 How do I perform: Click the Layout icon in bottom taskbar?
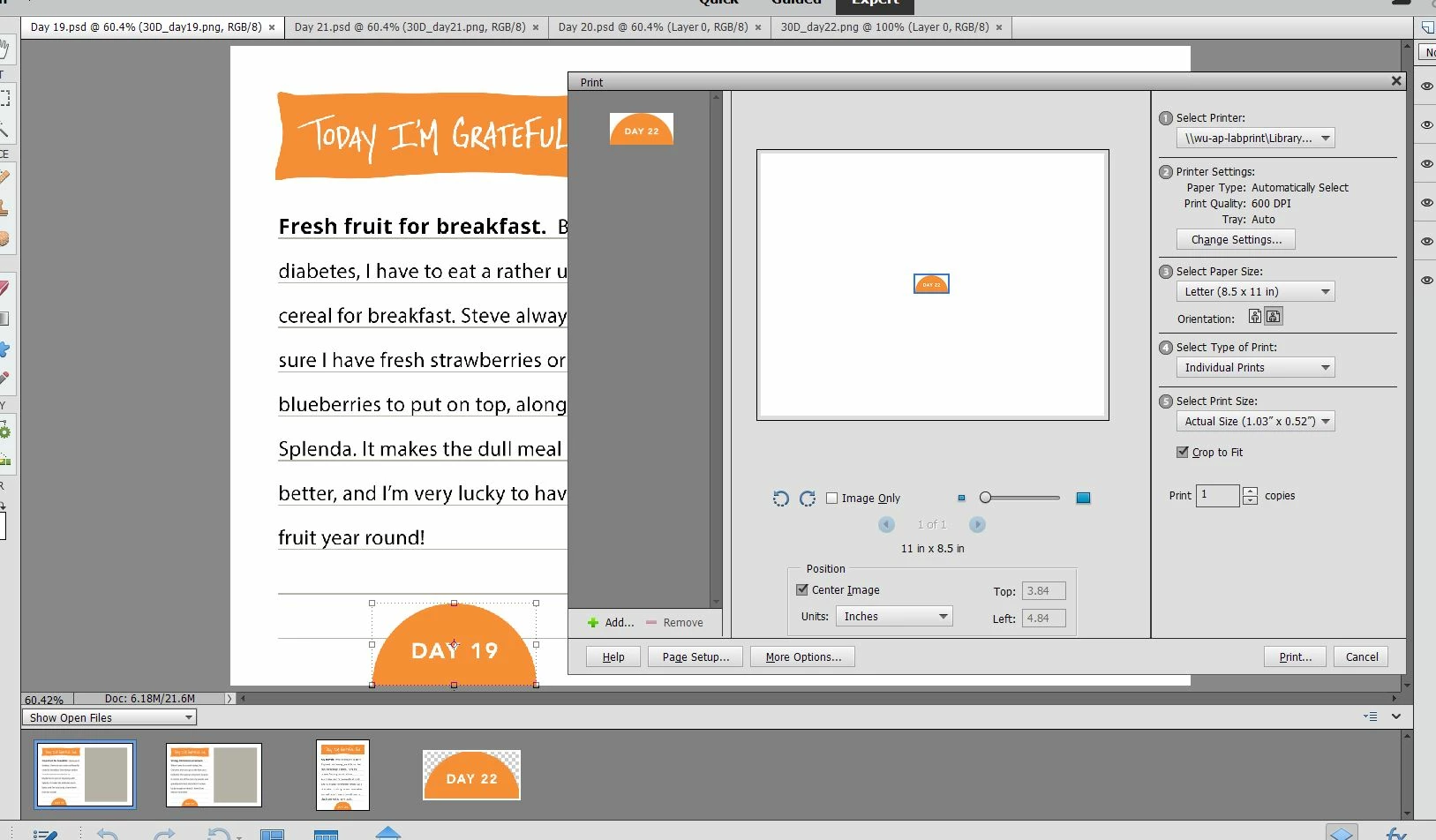click(272, 834)
